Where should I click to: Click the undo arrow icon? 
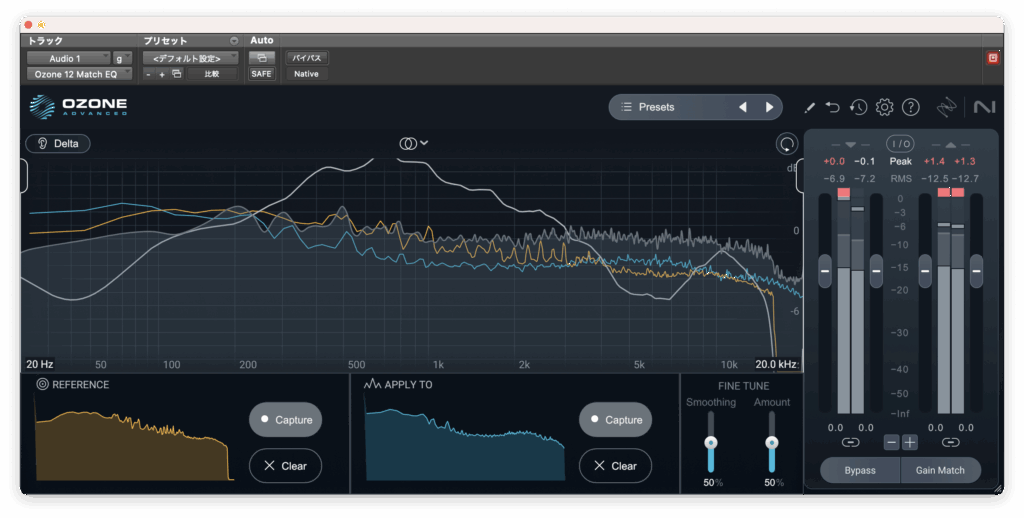[833, 107]
